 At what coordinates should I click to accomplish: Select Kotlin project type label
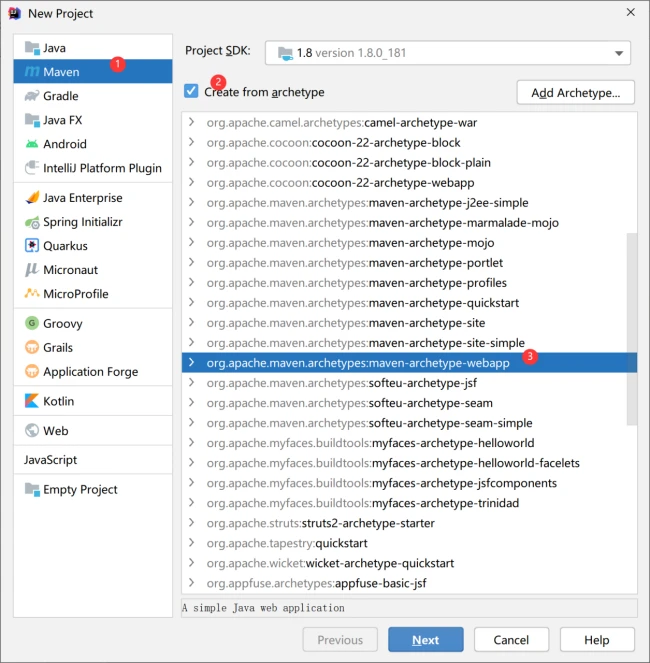59,401
